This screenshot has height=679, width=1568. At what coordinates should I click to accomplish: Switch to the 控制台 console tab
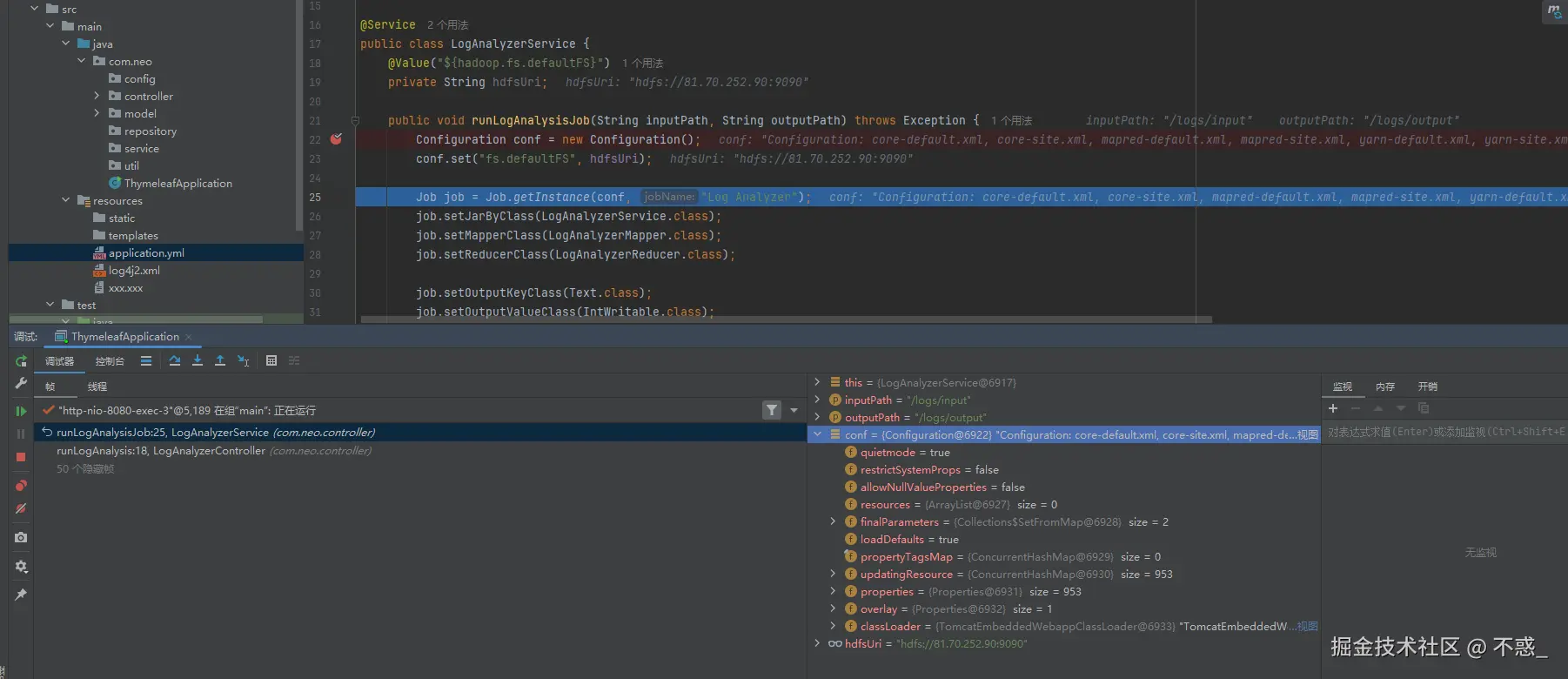click(x=110, y=361)
